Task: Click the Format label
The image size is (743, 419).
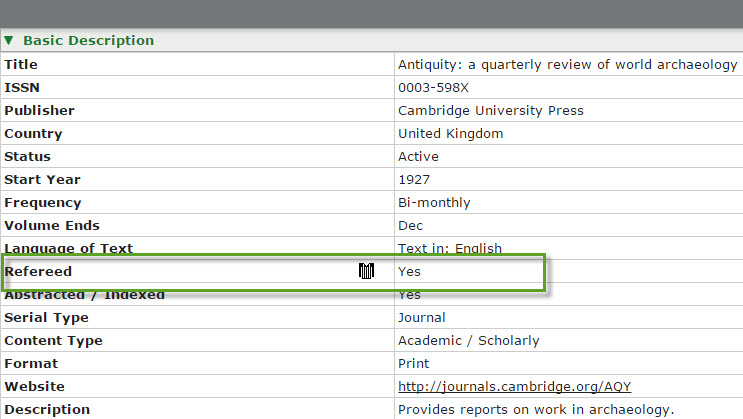Action: 31,364
